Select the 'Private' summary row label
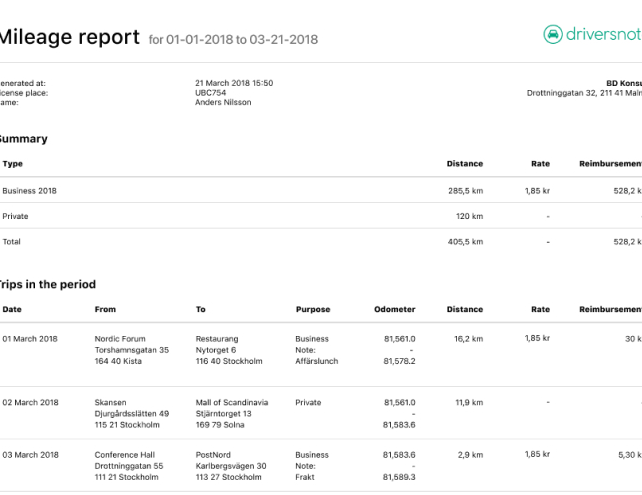Screen dimensions: 642x495 [x=15, y=216]
